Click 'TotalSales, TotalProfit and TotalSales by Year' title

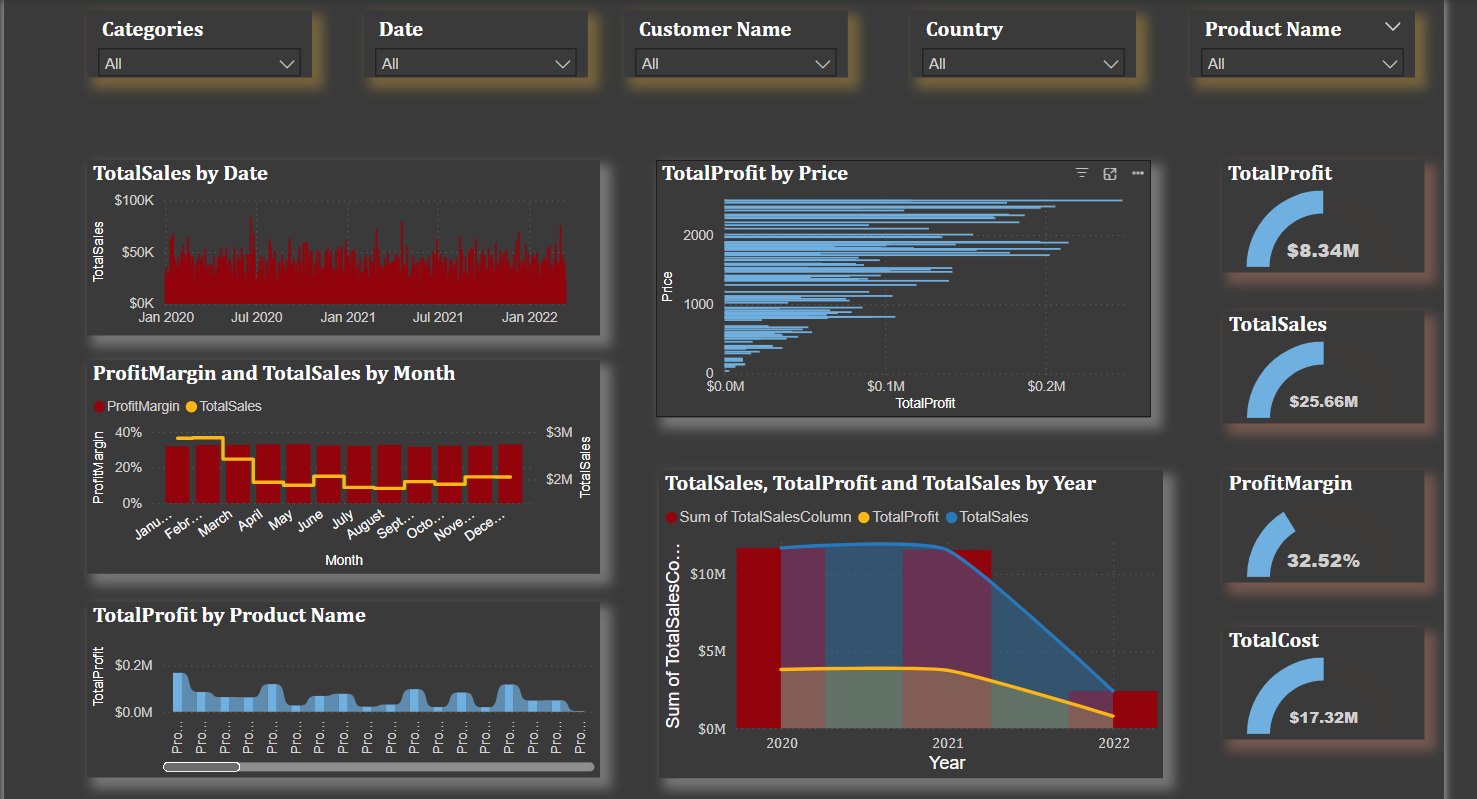(x=881, y=483)
